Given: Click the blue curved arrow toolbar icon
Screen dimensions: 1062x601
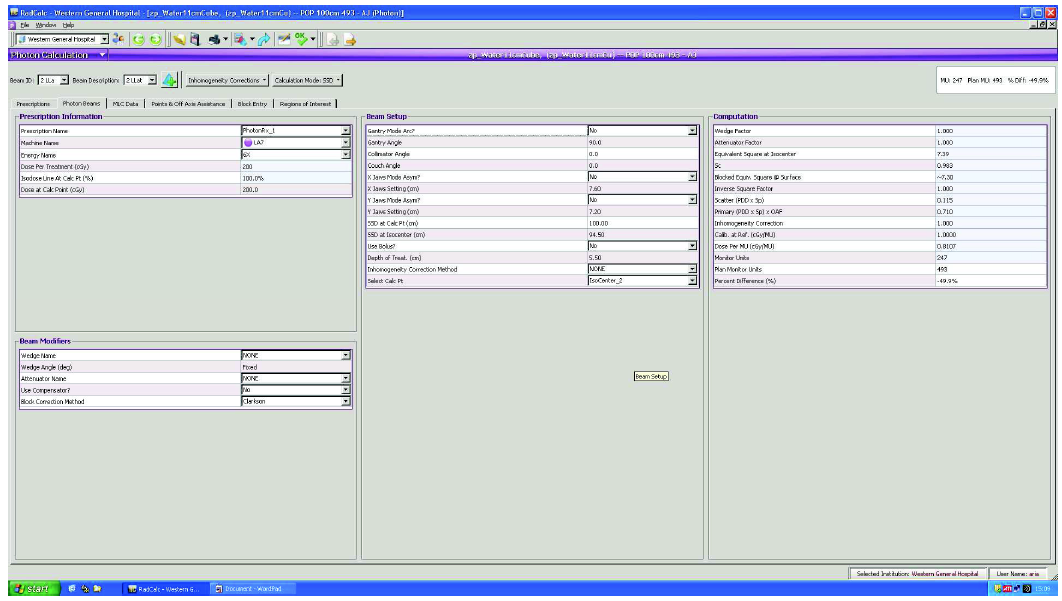Looking at the screenshot, I should tap(264, 39).
